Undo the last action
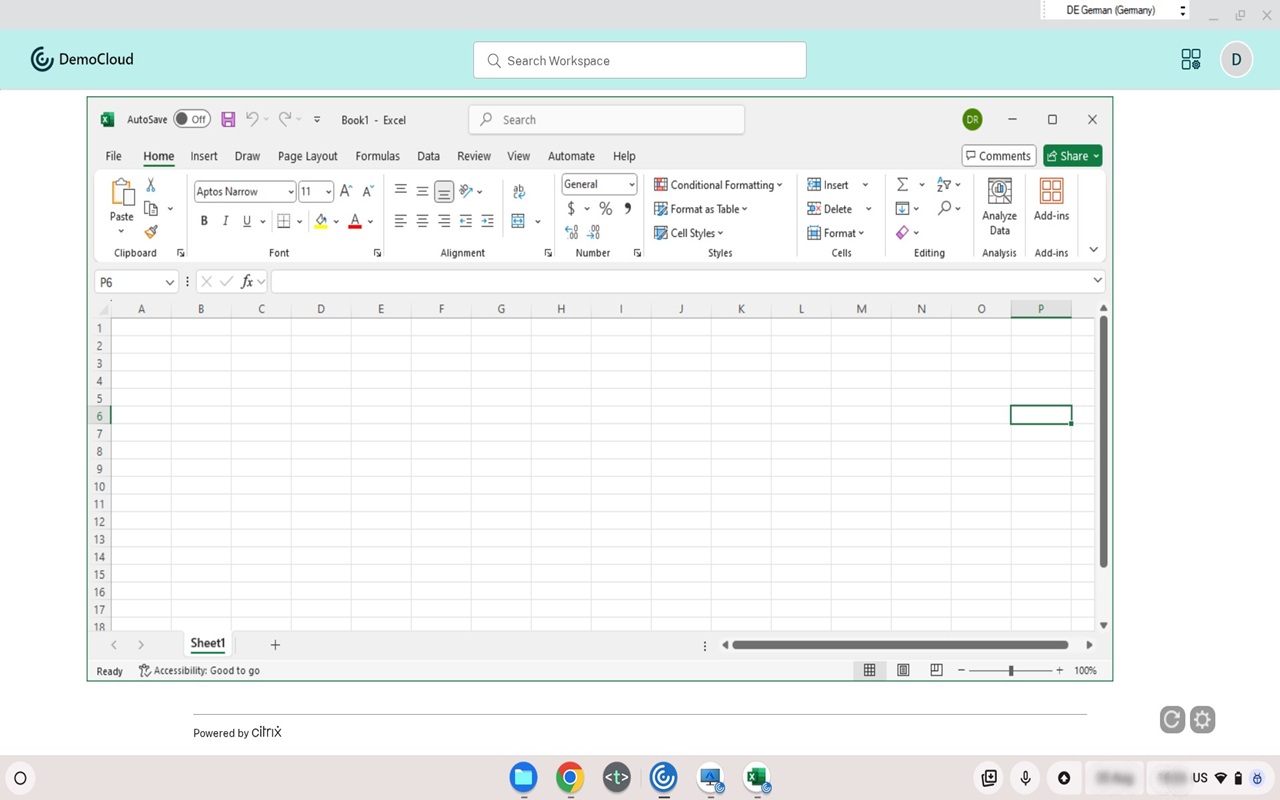1280x800 pixels. click(x=252, y=119)
